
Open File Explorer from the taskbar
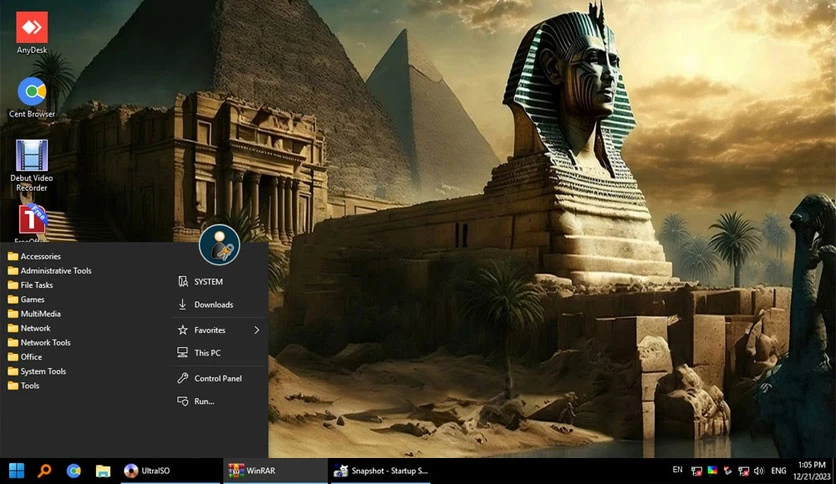pos(102,470)
